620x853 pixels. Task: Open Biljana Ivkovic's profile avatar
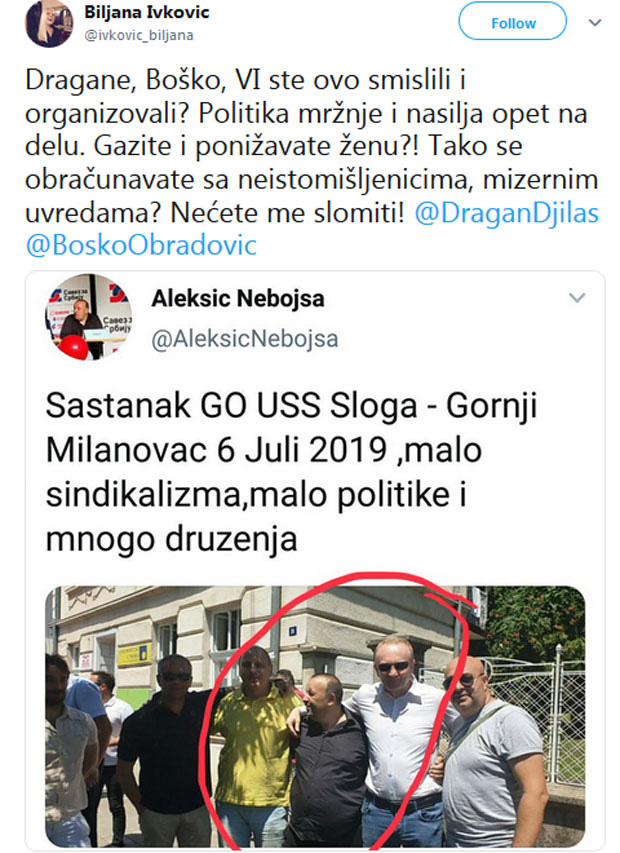pyautogui.click(x=49, y=24)
